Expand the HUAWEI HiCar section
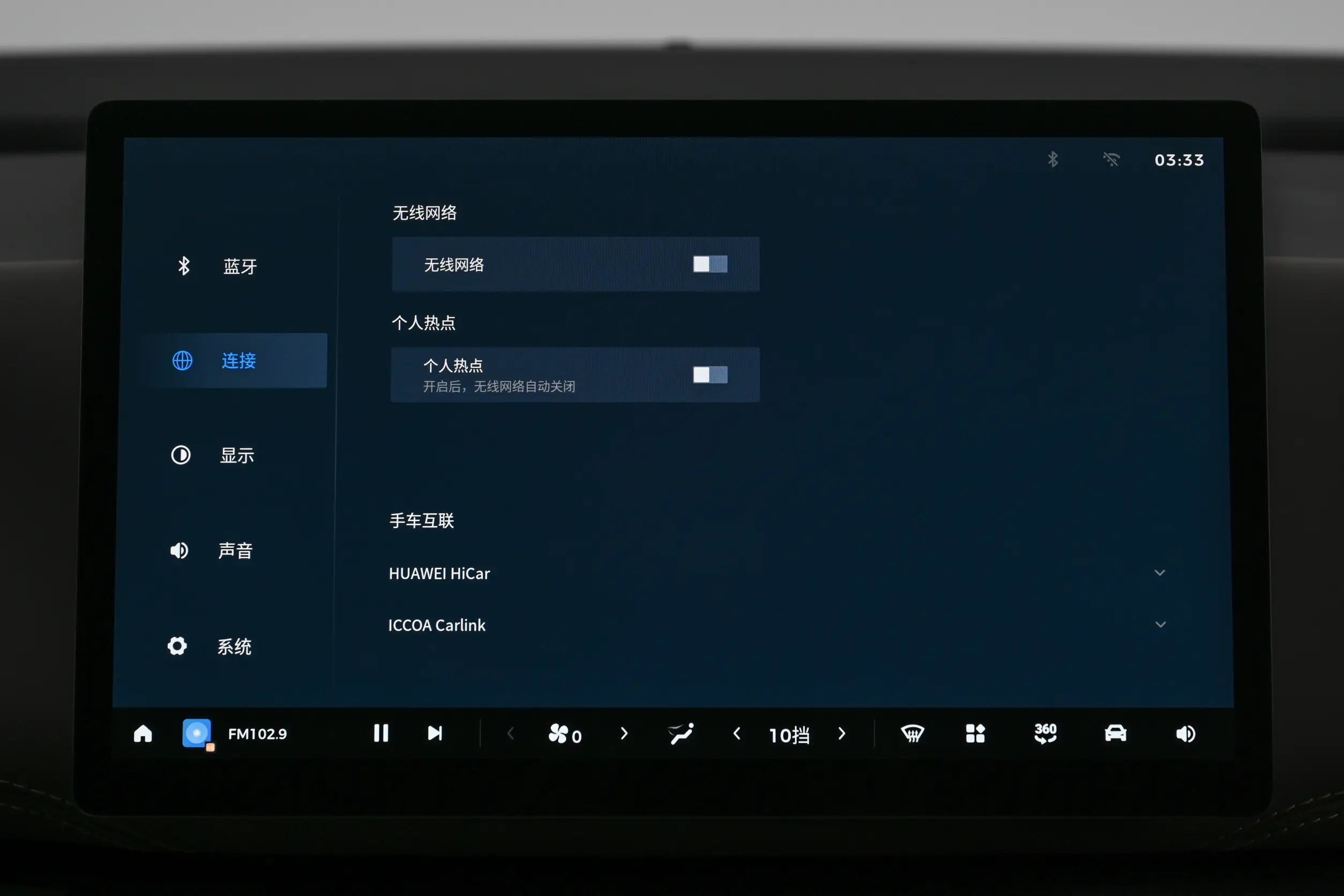 click(x=1160, y=572)
